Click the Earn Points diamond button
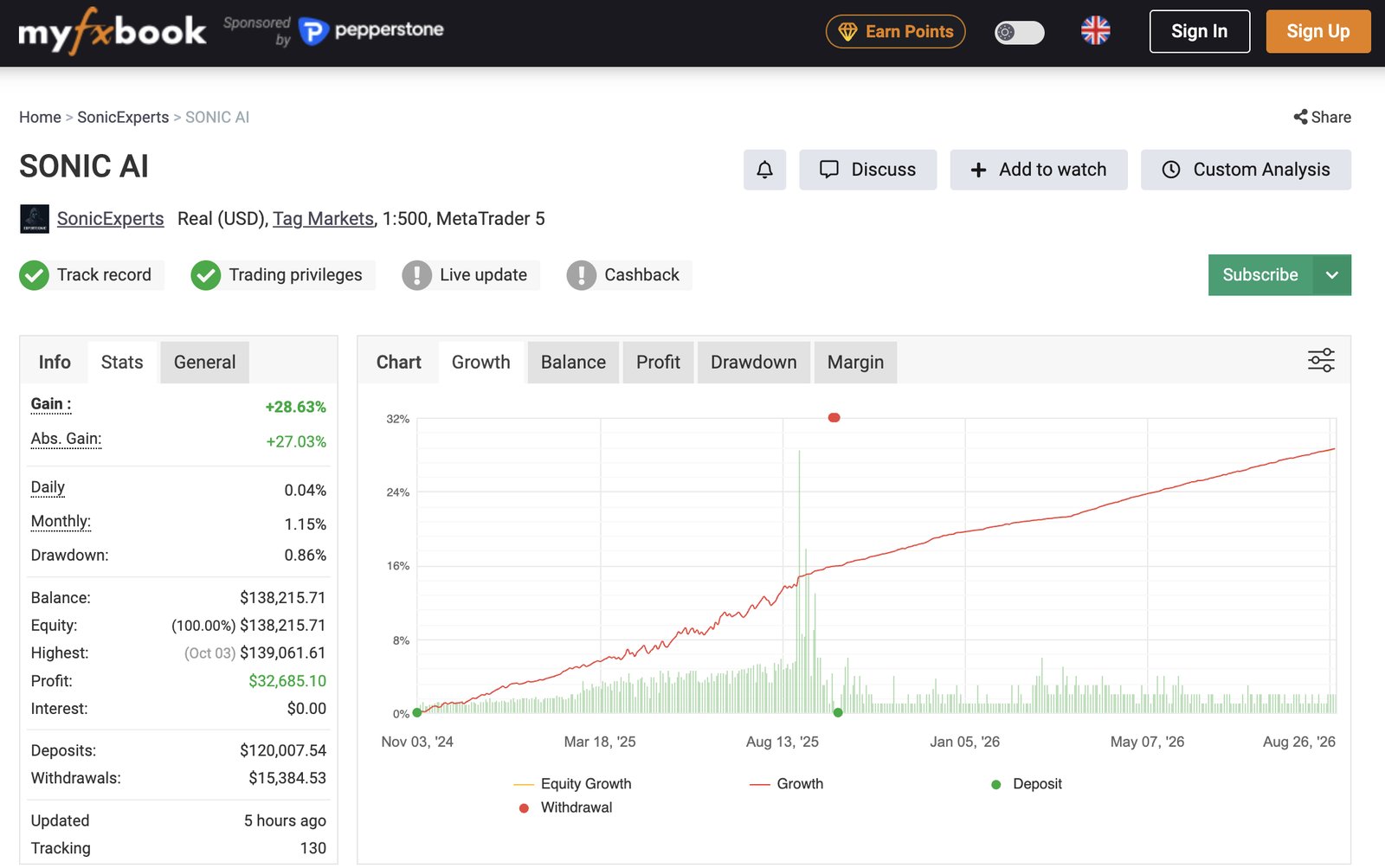 pos(895,32)
